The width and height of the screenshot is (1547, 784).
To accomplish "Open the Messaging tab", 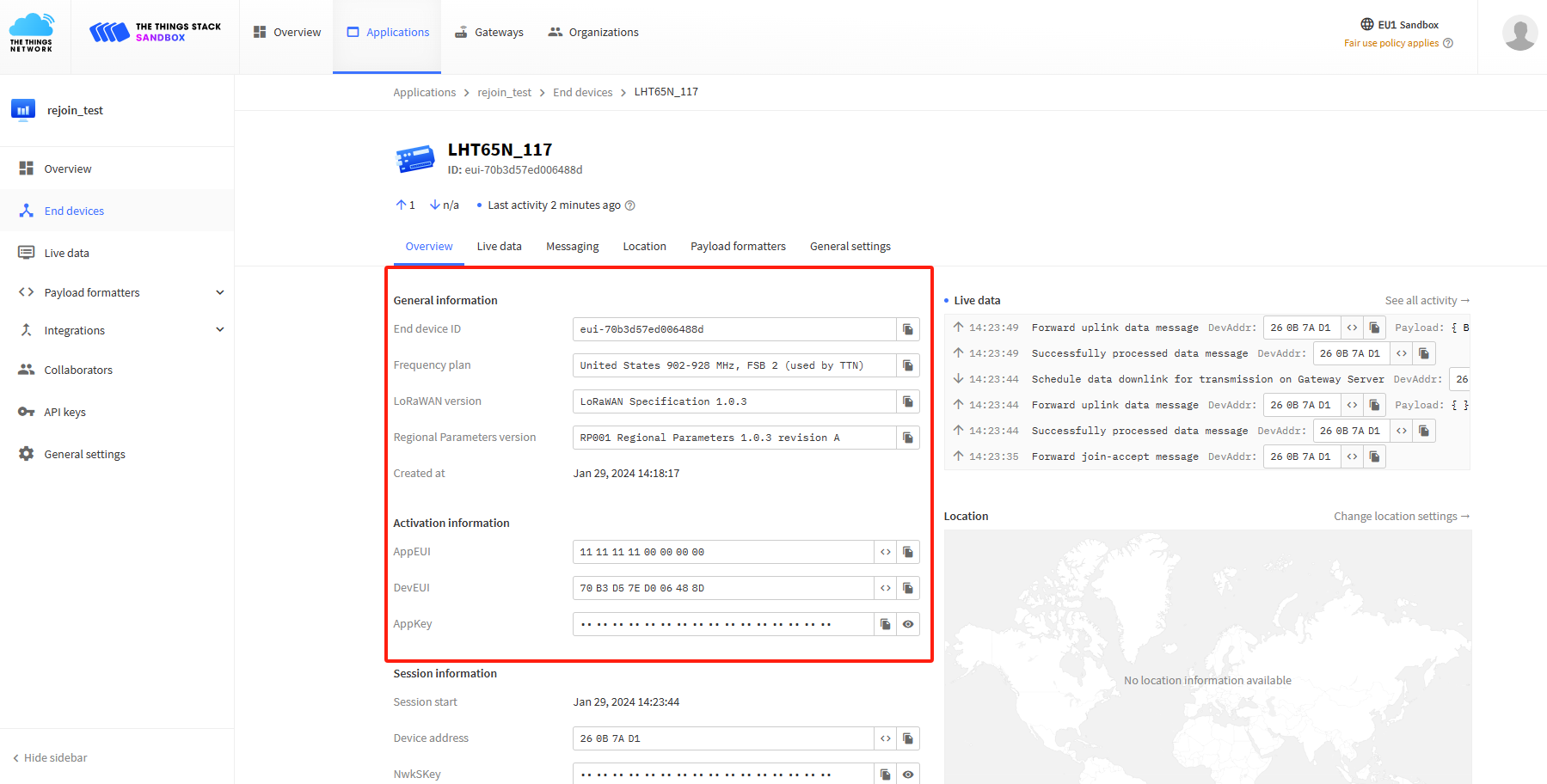I will tap(573, 247).
